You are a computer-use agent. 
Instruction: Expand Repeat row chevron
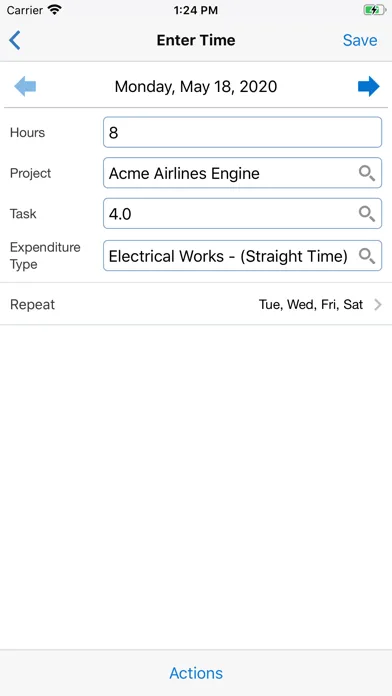click(378, 304)
